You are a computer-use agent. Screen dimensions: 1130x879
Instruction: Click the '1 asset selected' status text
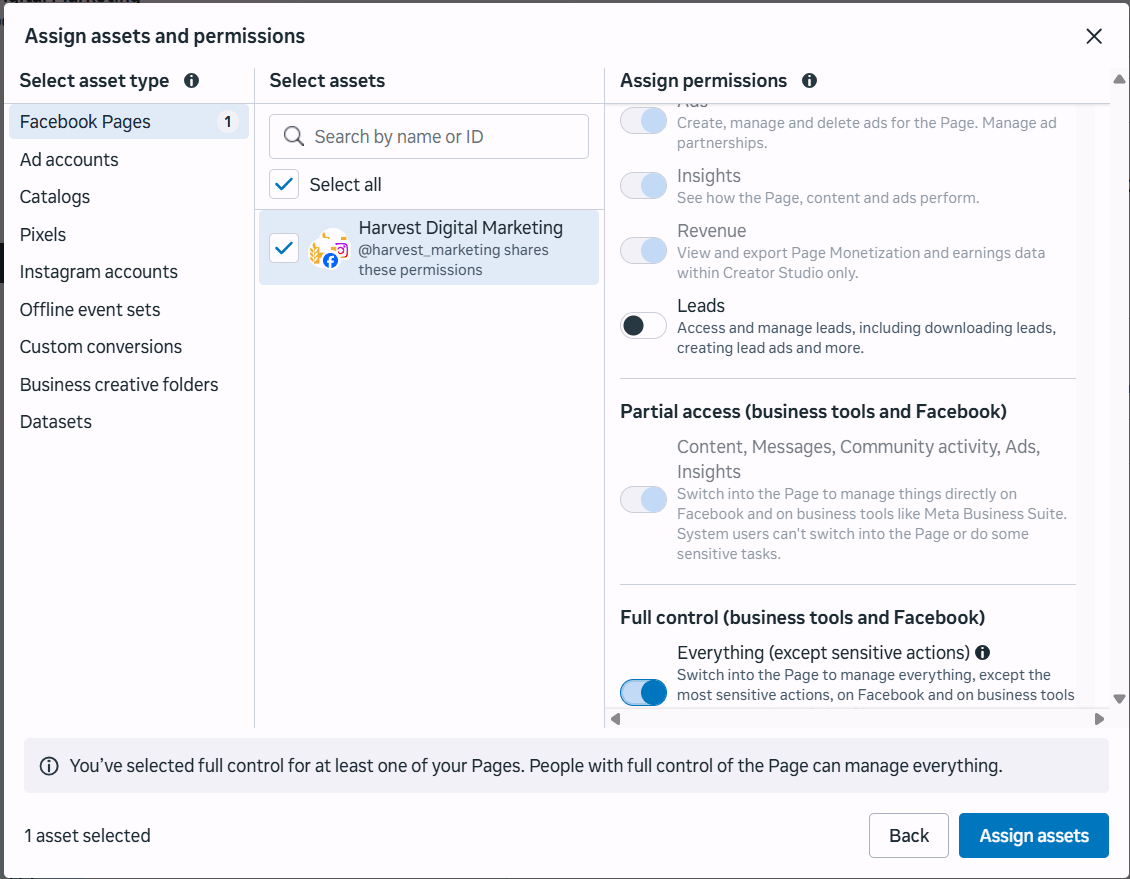[x=87, y=836]
